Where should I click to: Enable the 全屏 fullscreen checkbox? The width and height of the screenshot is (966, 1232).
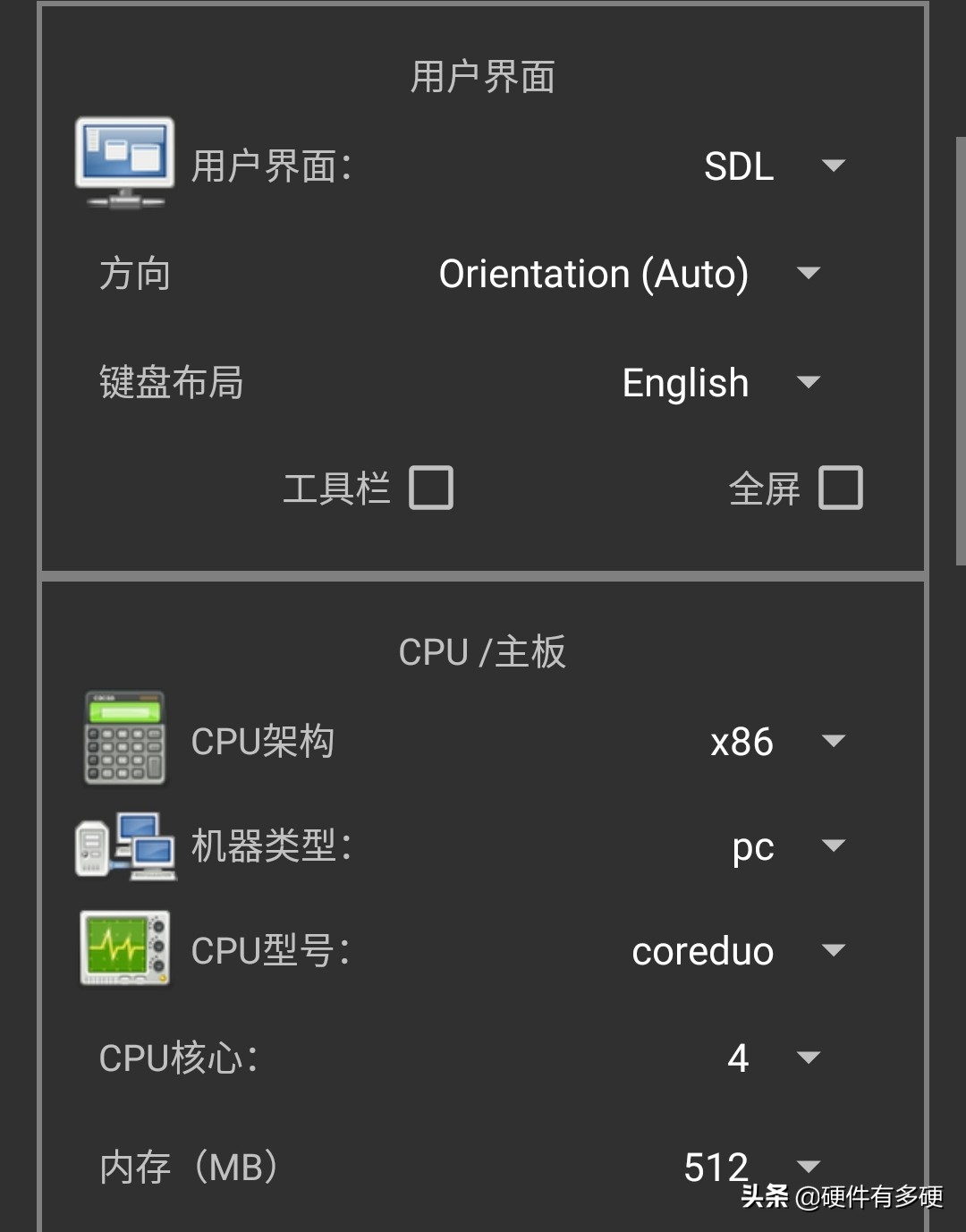click(x=841, y=488)
